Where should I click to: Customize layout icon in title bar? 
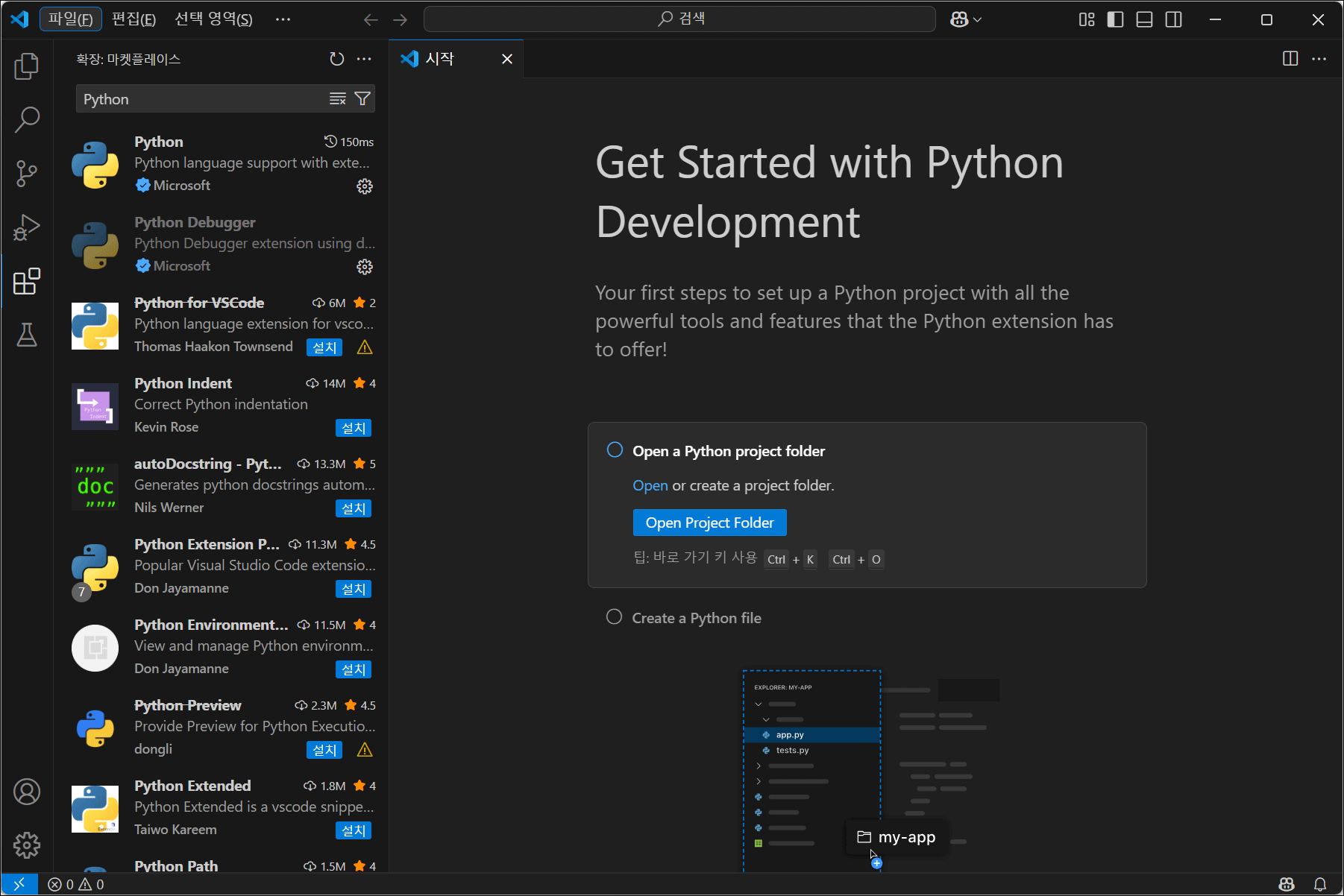[x=1087, y=20]
